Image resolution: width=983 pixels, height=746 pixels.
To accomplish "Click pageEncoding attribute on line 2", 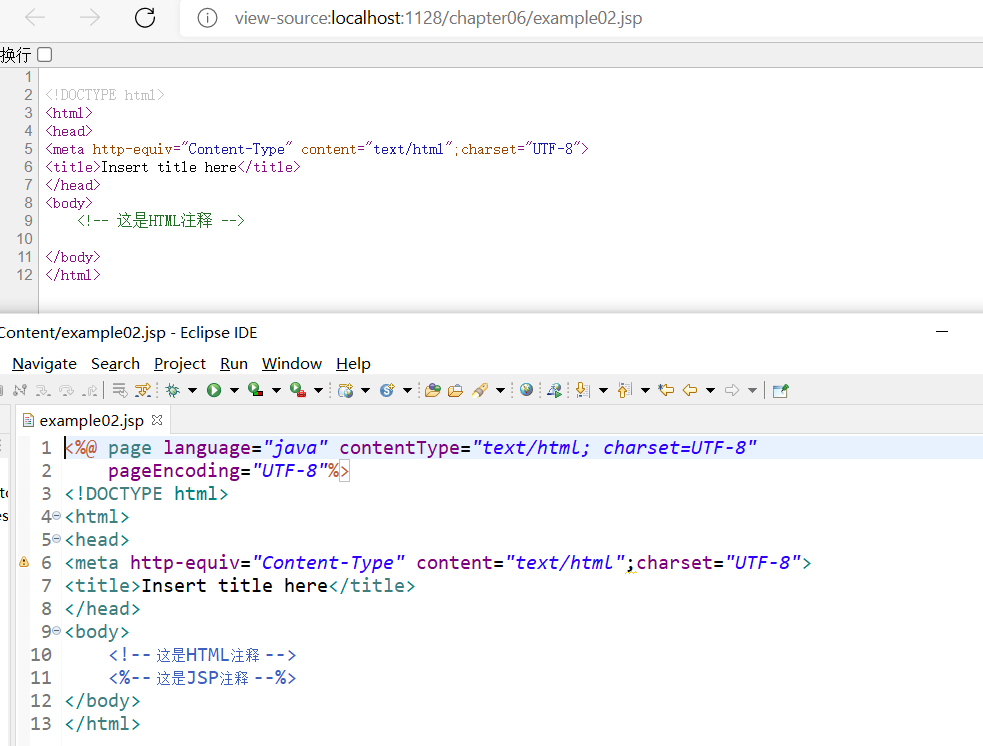I will 174,471.
